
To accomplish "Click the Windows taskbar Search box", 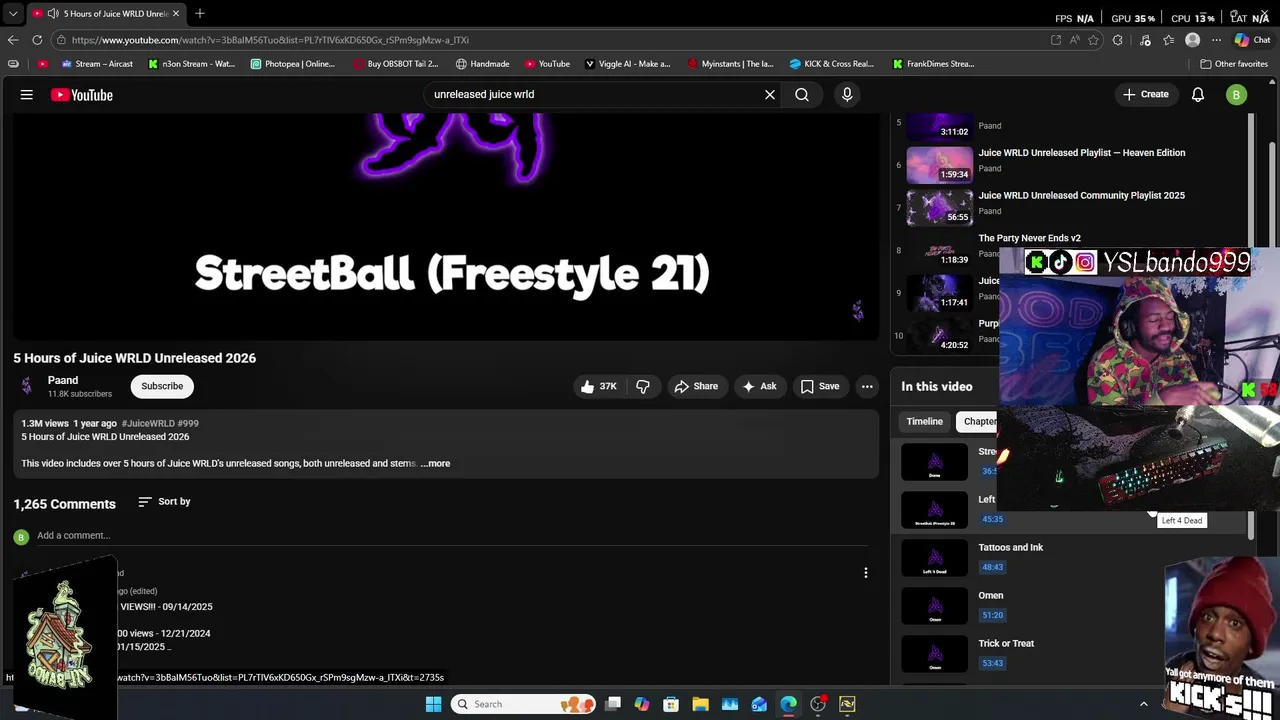I will coord(521,704).
